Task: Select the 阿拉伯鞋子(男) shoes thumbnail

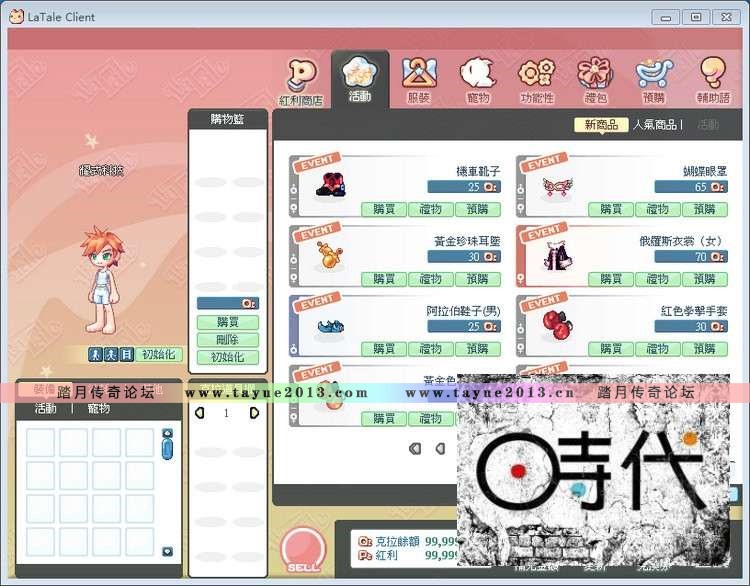Action: 331,326
